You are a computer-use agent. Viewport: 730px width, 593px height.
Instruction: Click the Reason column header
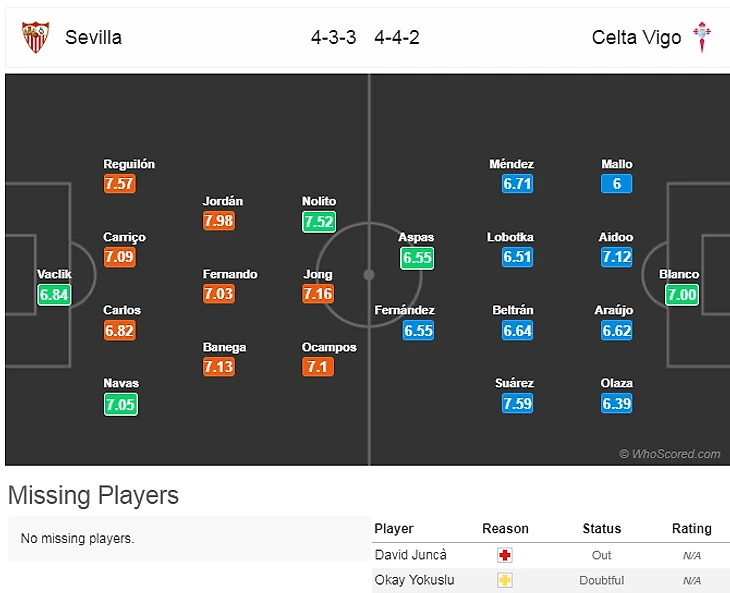(505, 529)
